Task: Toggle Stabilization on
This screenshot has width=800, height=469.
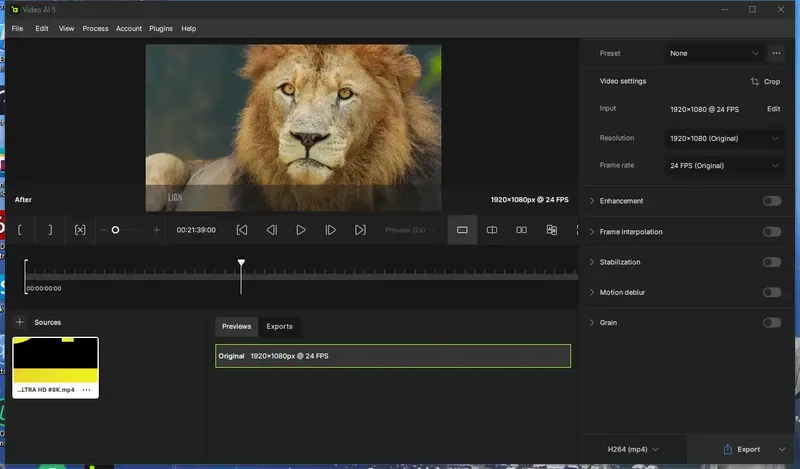Action: coord(771,262)
